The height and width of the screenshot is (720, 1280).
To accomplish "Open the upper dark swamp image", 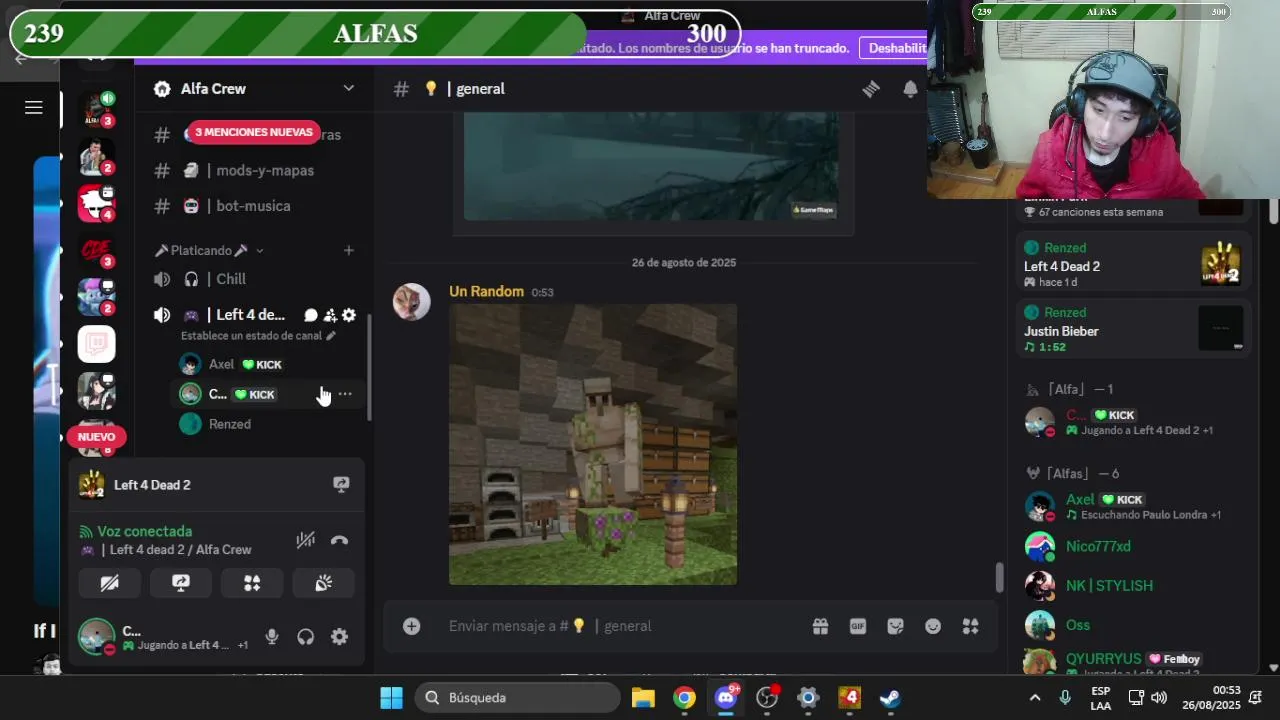I will [651, 166].
